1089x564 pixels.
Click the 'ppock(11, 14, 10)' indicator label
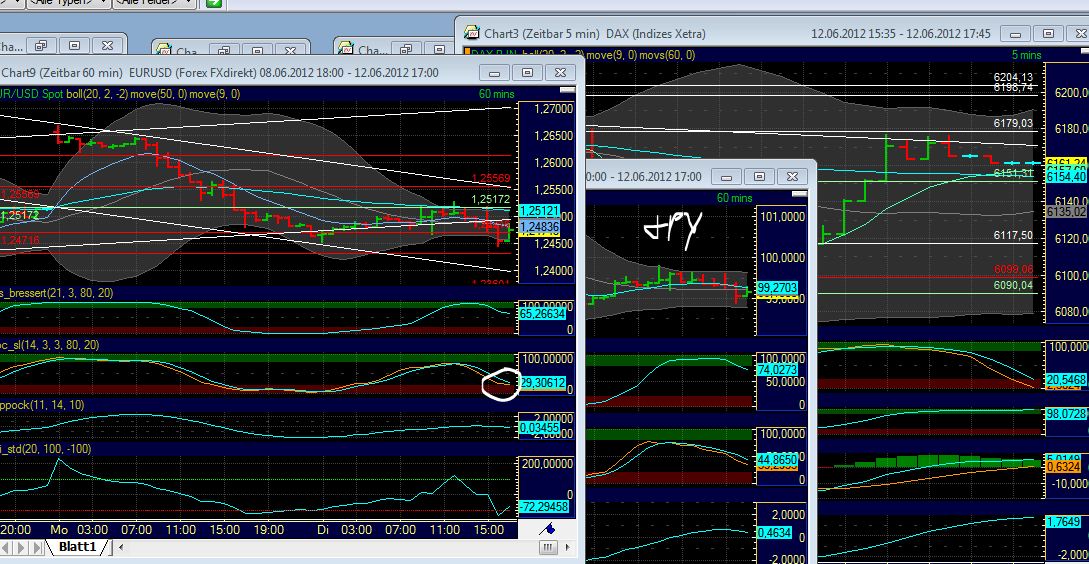click(x=42, y=405)
